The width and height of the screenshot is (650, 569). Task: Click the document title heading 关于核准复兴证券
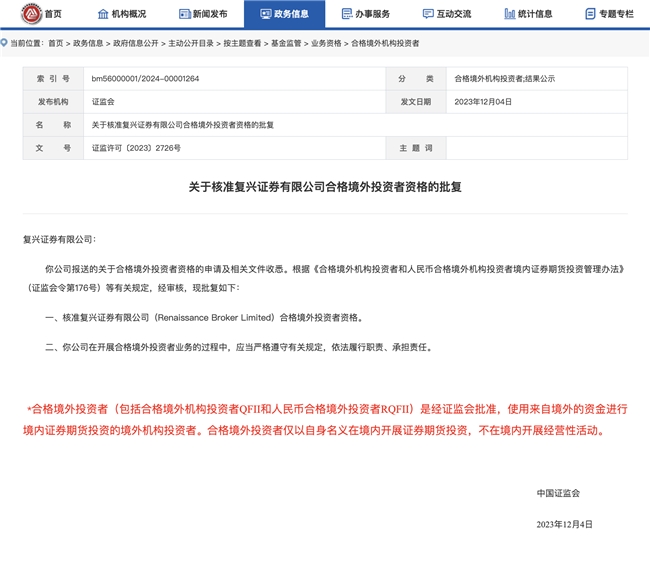324,187
